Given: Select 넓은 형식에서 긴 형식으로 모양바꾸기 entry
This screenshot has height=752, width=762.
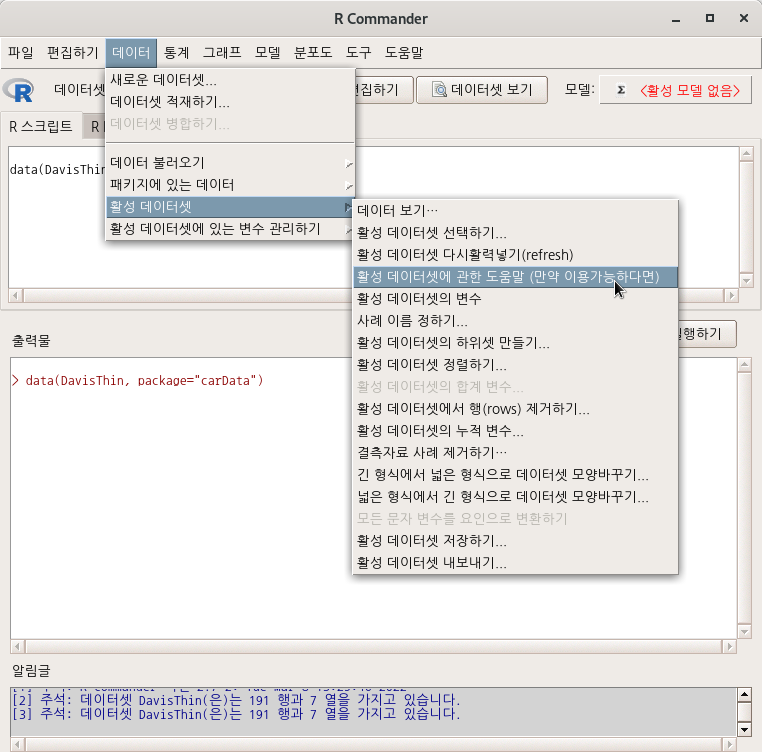Looking at the screenshot, I should pos(515,497).
